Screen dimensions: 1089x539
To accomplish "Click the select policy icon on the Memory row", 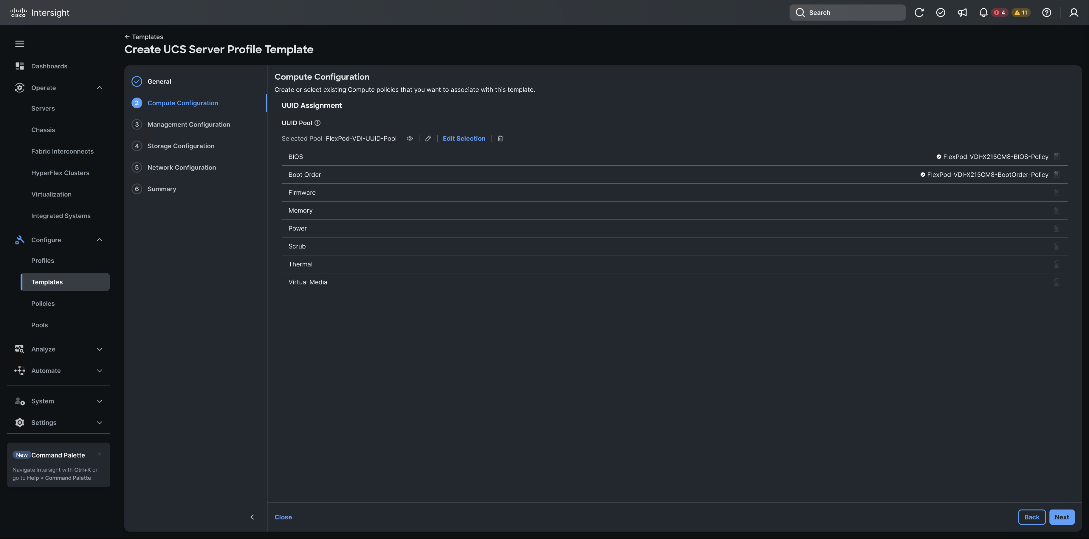I will (1056, 210).
